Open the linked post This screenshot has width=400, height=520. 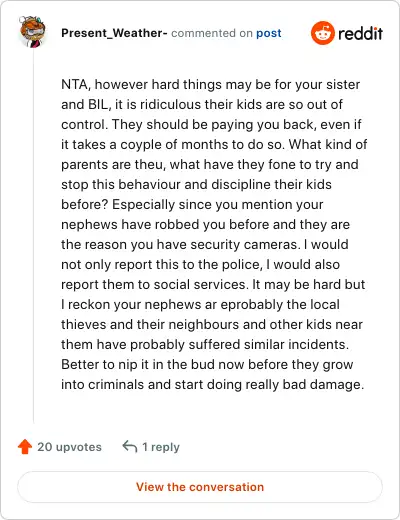click(269, 33)
